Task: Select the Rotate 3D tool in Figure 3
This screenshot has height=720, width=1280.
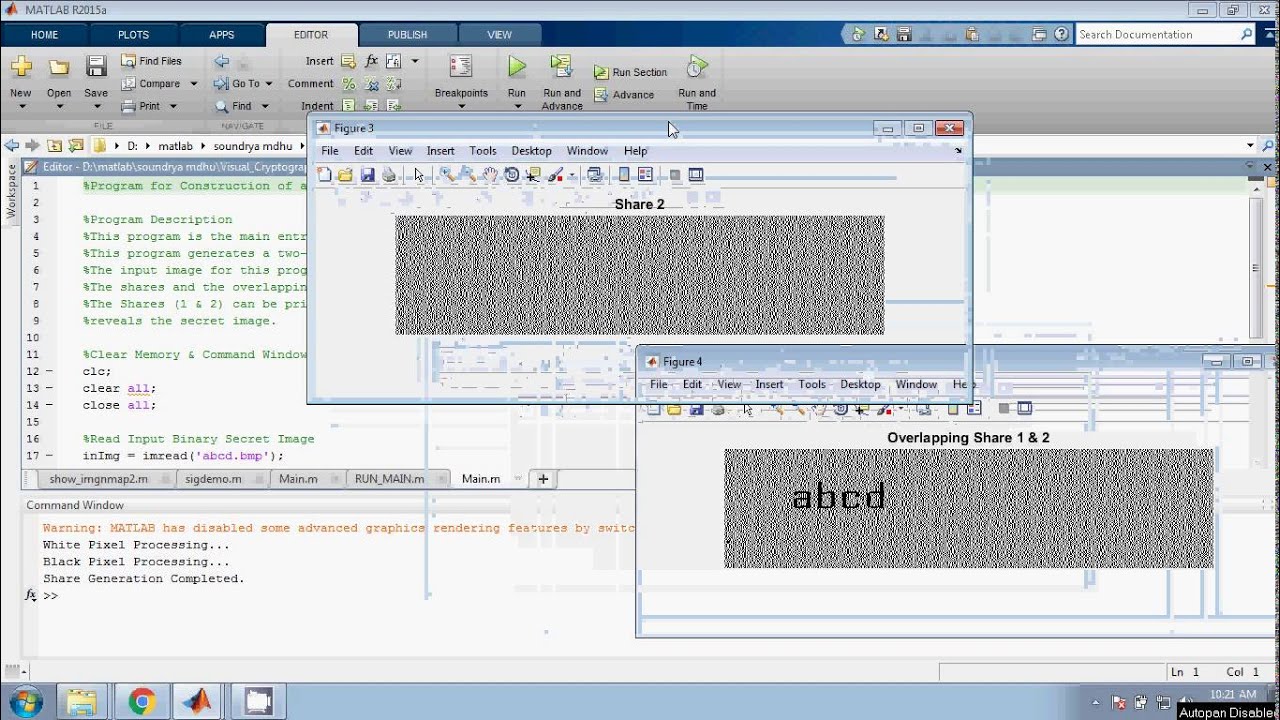Action: [x=512, y=175]
